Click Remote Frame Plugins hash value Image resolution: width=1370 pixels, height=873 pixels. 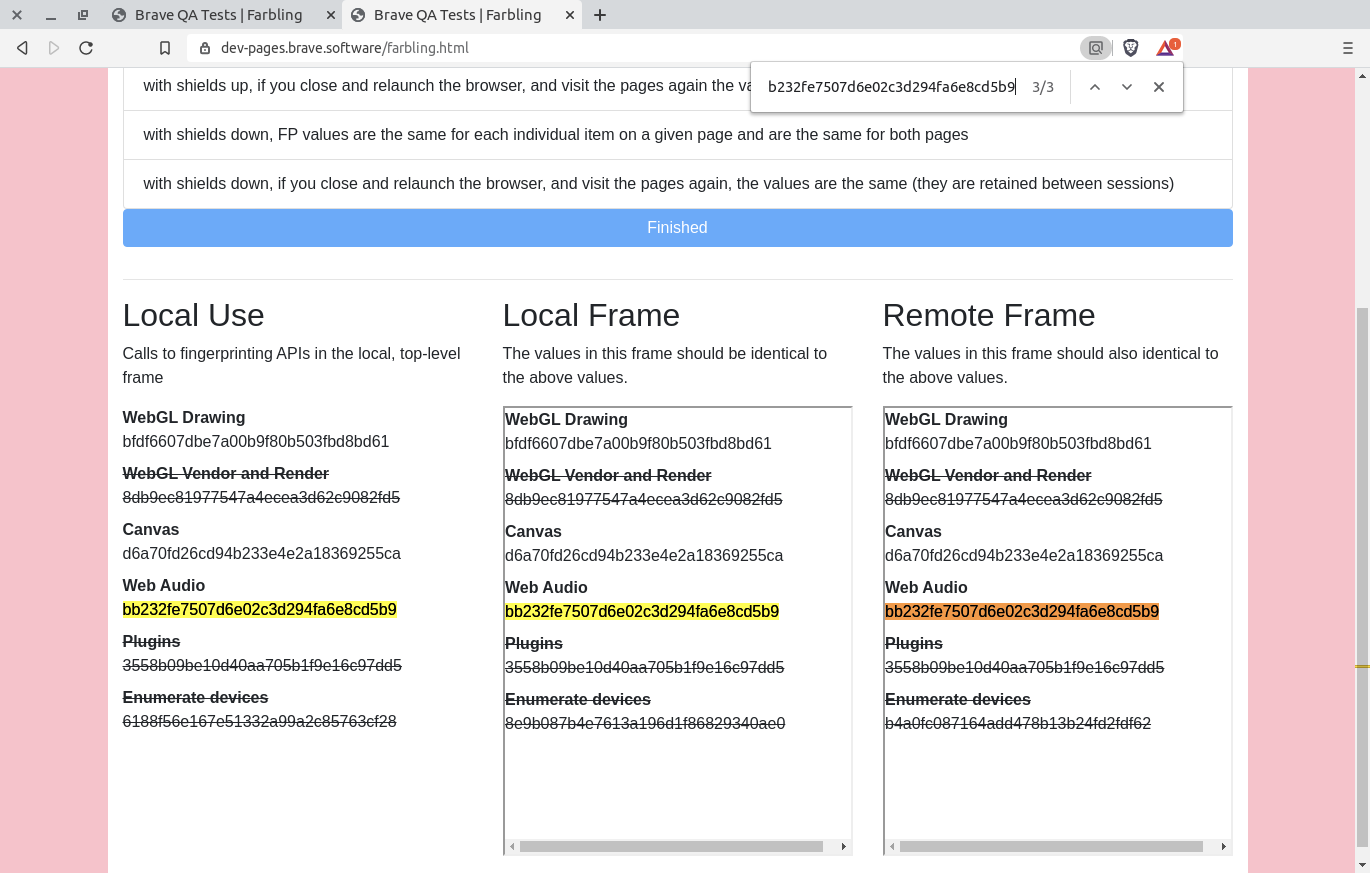1024,668
